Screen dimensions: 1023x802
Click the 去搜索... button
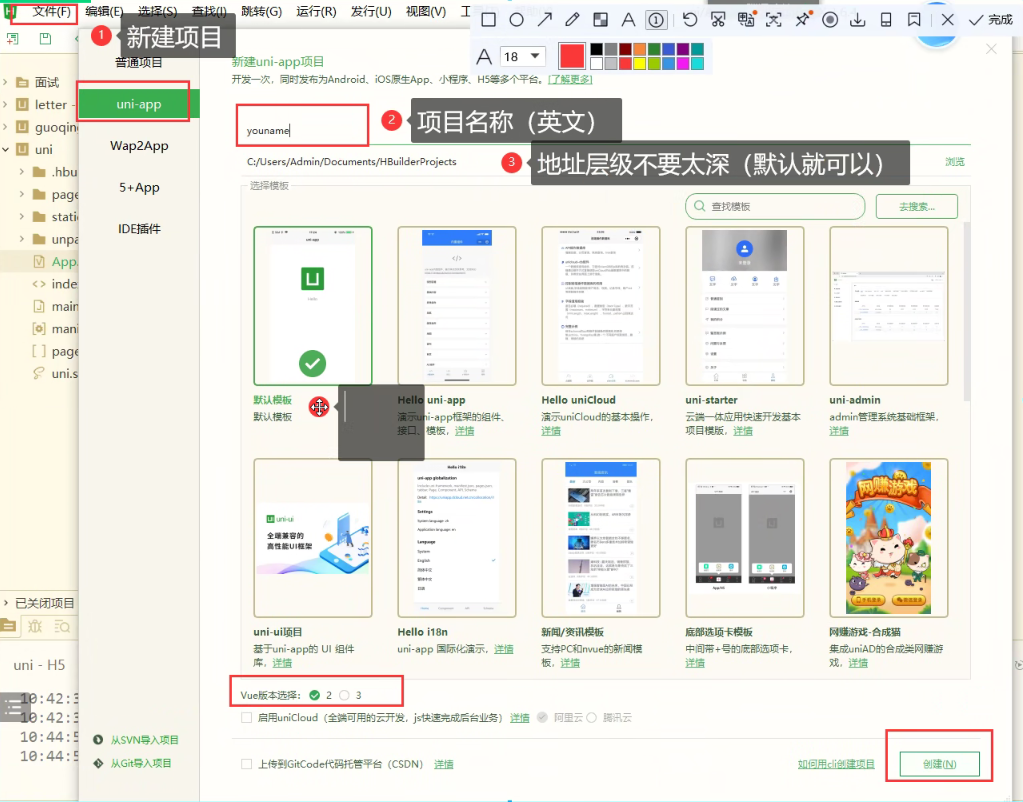tap(917, 206)
